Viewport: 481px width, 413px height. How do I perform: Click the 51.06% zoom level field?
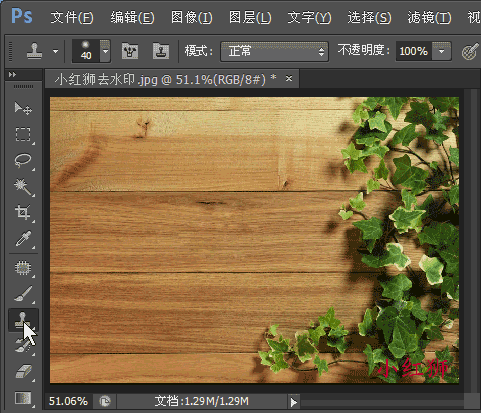point(68,401)
